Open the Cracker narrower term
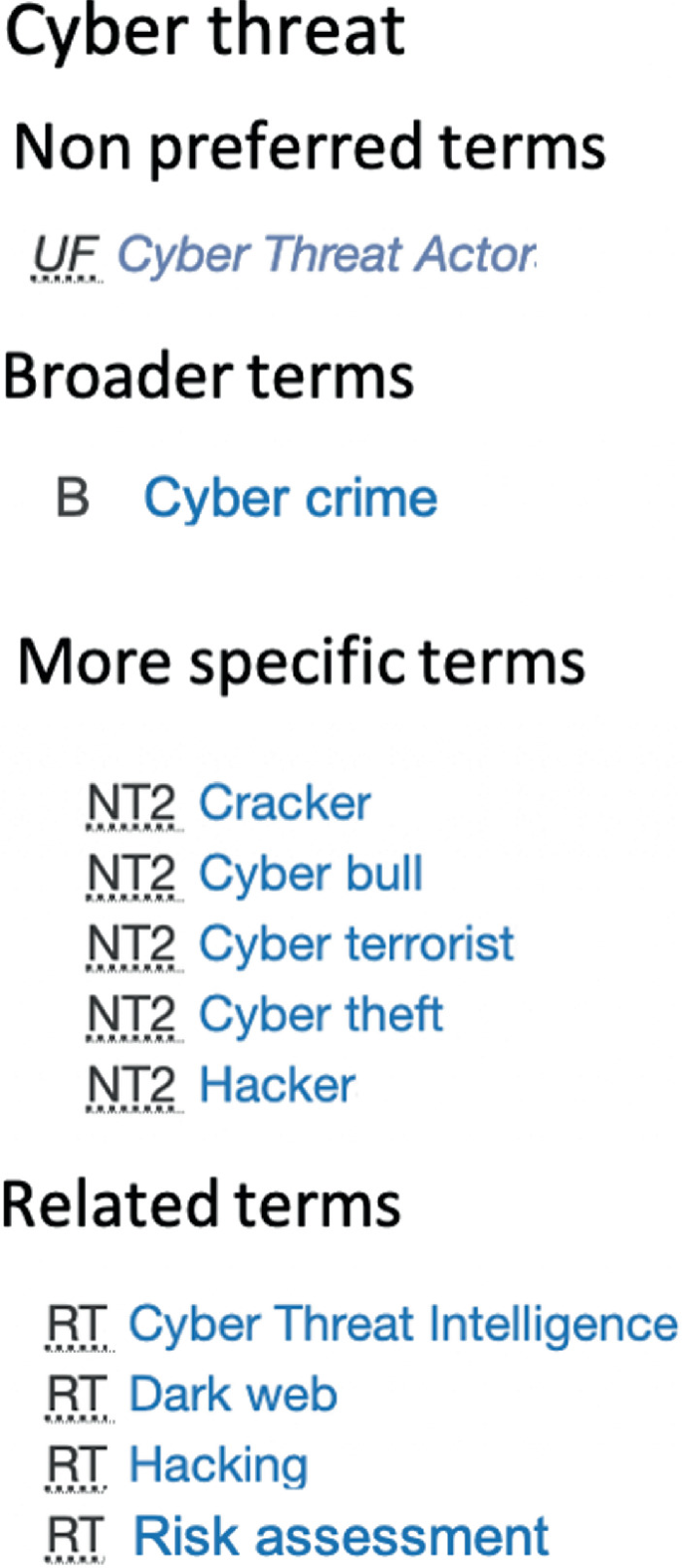 [285, 803]
